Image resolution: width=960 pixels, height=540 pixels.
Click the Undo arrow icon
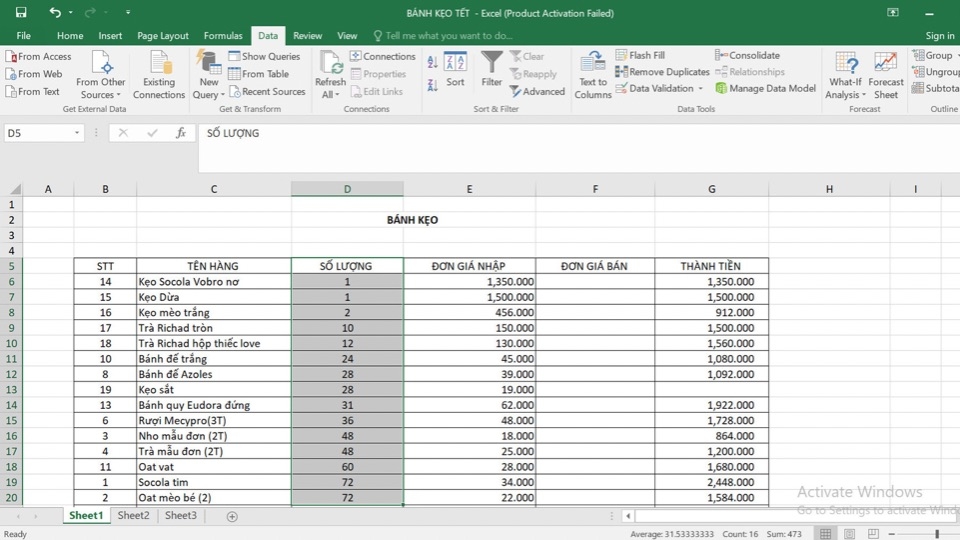(x=54, y=12)
